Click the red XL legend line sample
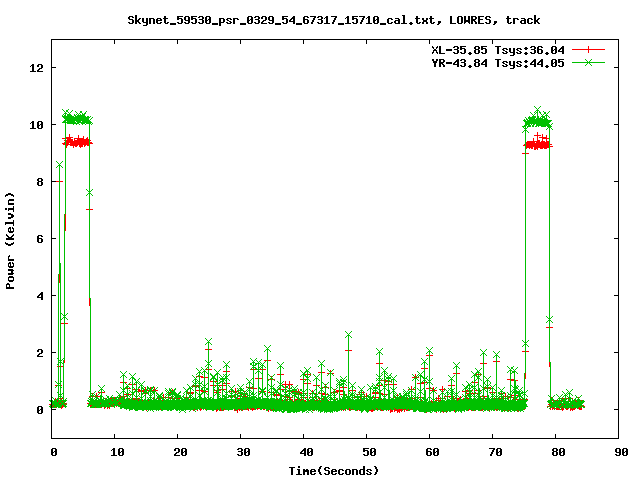This screenshot has width=640, height=480. [x=588, y=50]
